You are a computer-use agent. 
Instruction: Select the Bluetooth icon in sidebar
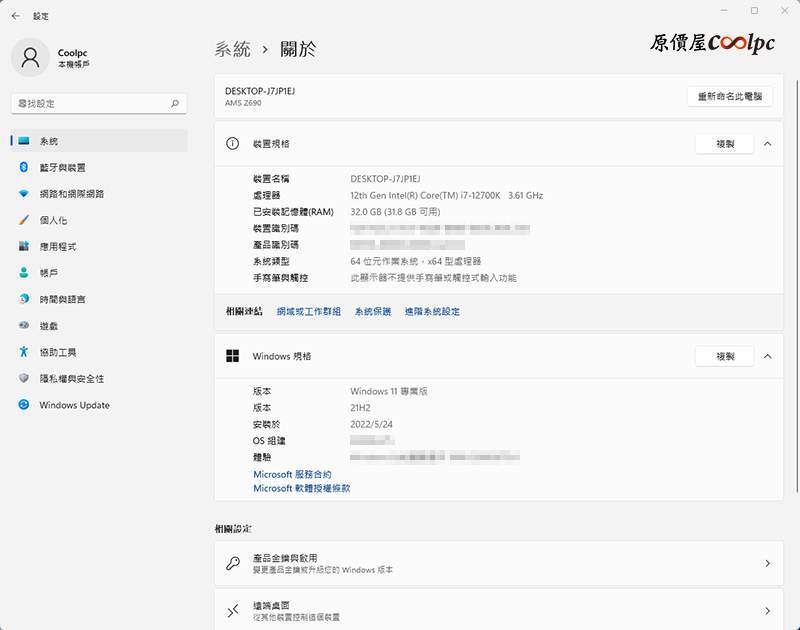pyautogui.click(x=23, y=167)
